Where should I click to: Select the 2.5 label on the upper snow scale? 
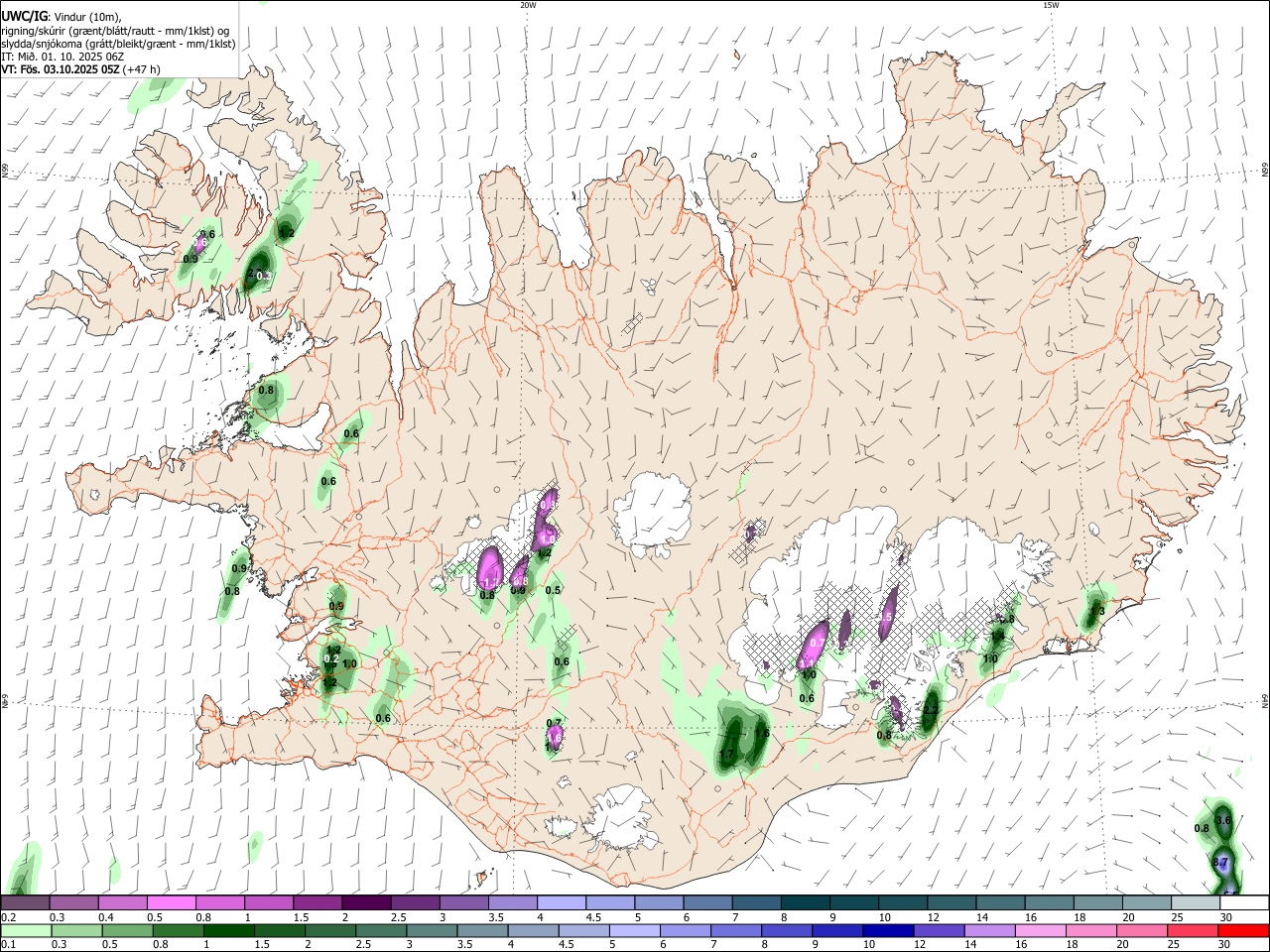click(398, 917)
